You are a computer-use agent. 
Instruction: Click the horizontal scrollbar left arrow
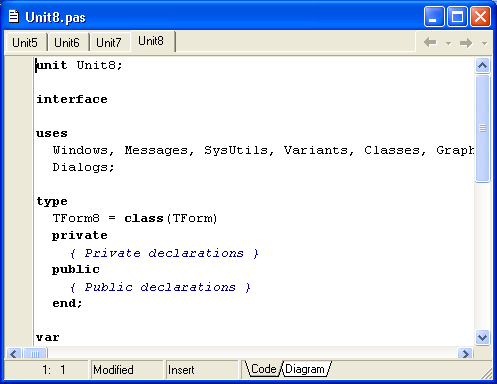(x=14, y=354)
